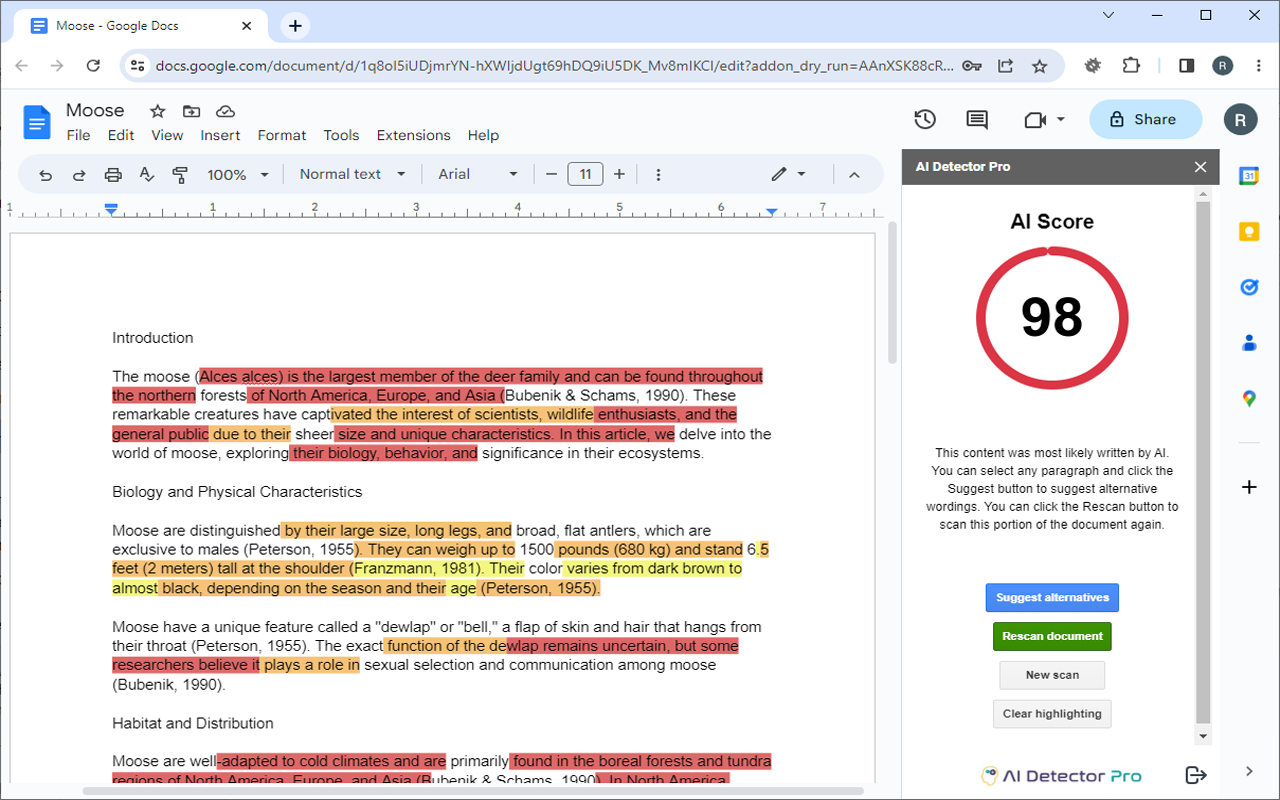Click the Suggest alternatives button
The width and height of the screenshot is (1280, 800).
point(1052,598)
